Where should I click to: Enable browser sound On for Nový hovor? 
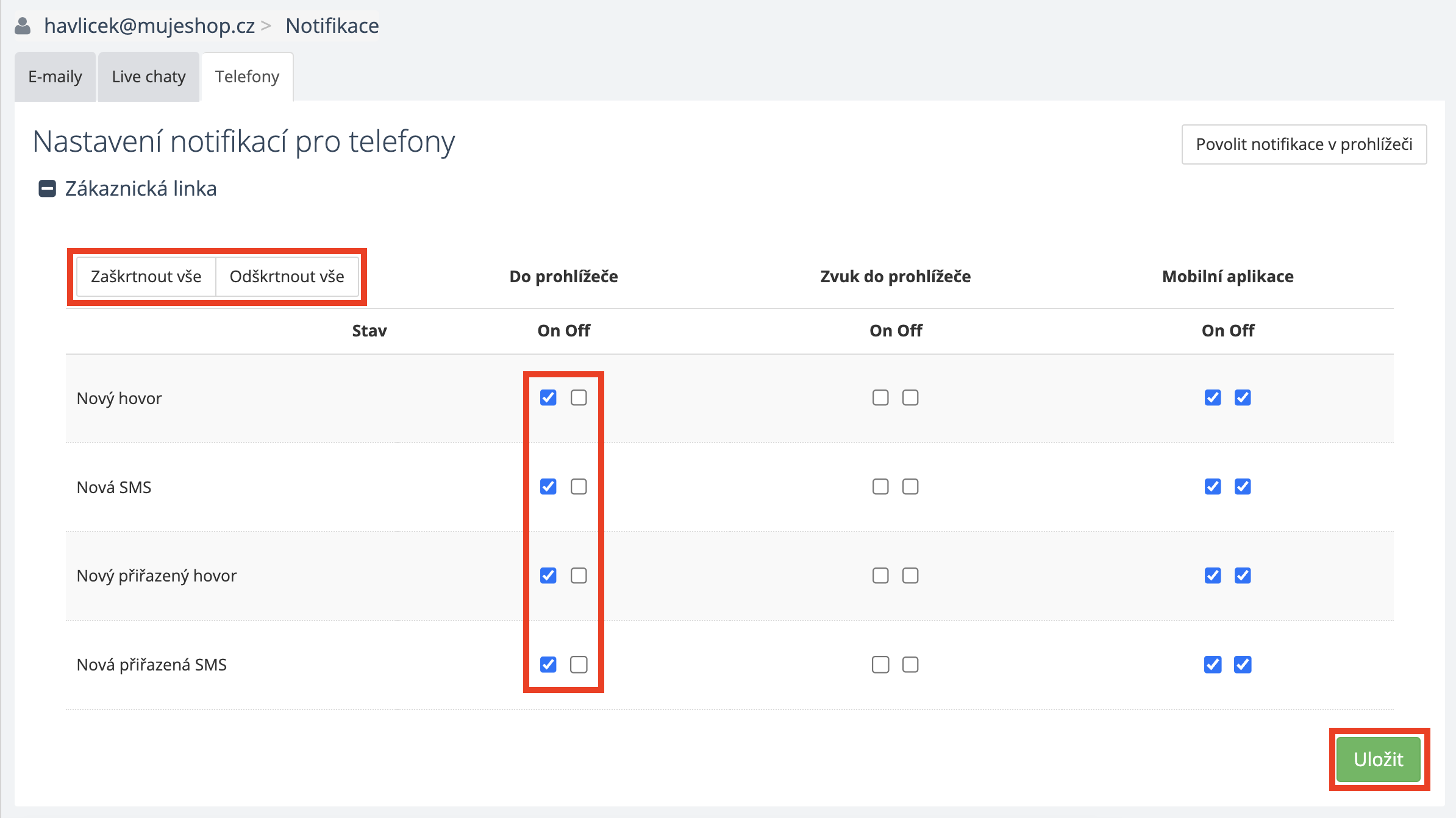(x=880, y=398)
